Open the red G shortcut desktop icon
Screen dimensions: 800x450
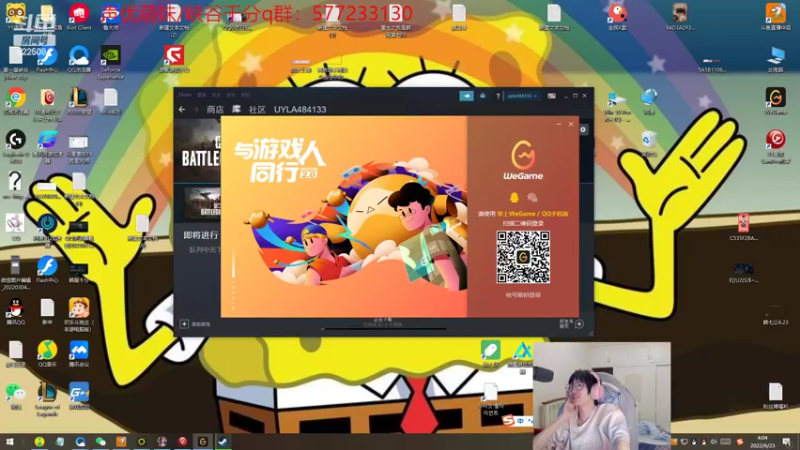[174, 59]
